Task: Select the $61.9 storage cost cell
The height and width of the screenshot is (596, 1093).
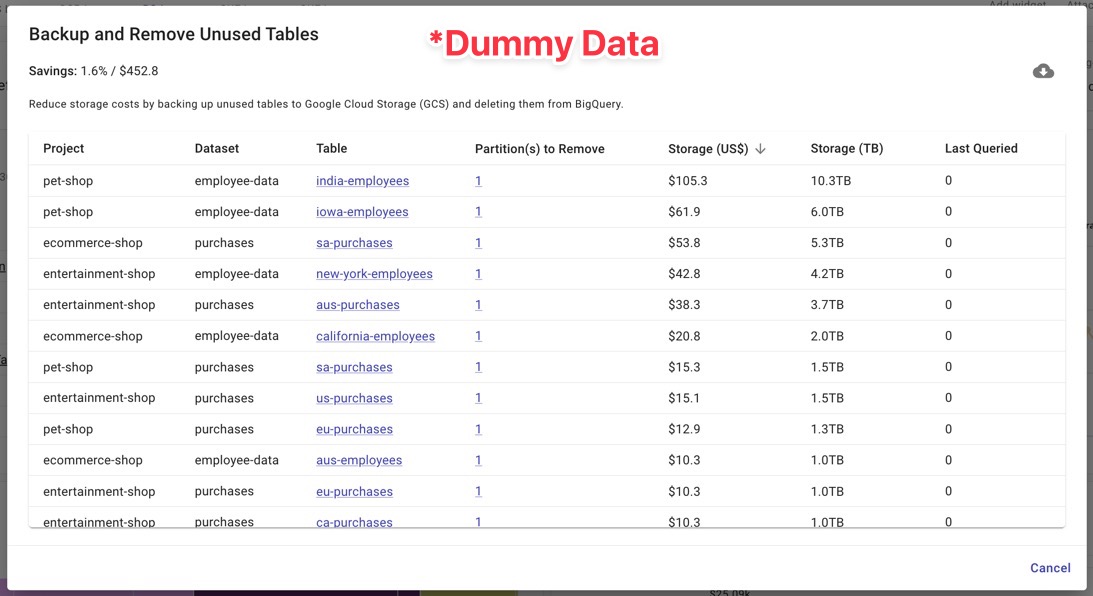Action: click(684, 211)
